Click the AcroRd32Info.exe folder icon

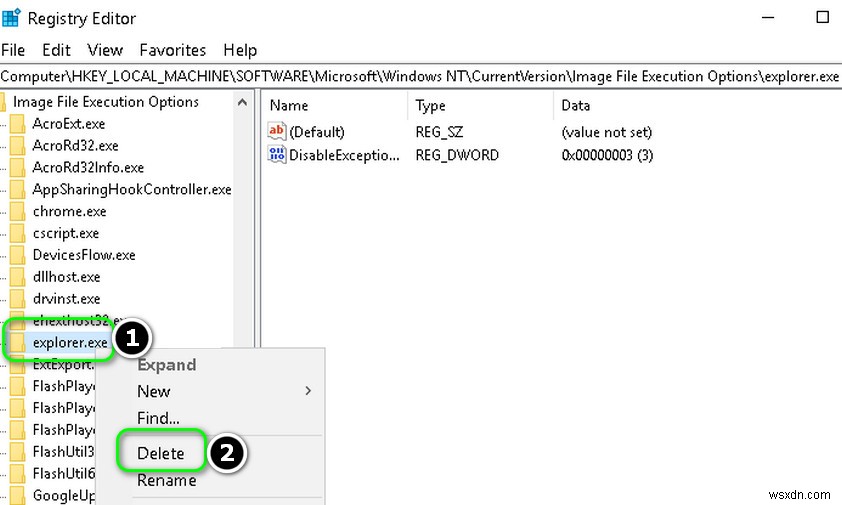coord(18,168)
